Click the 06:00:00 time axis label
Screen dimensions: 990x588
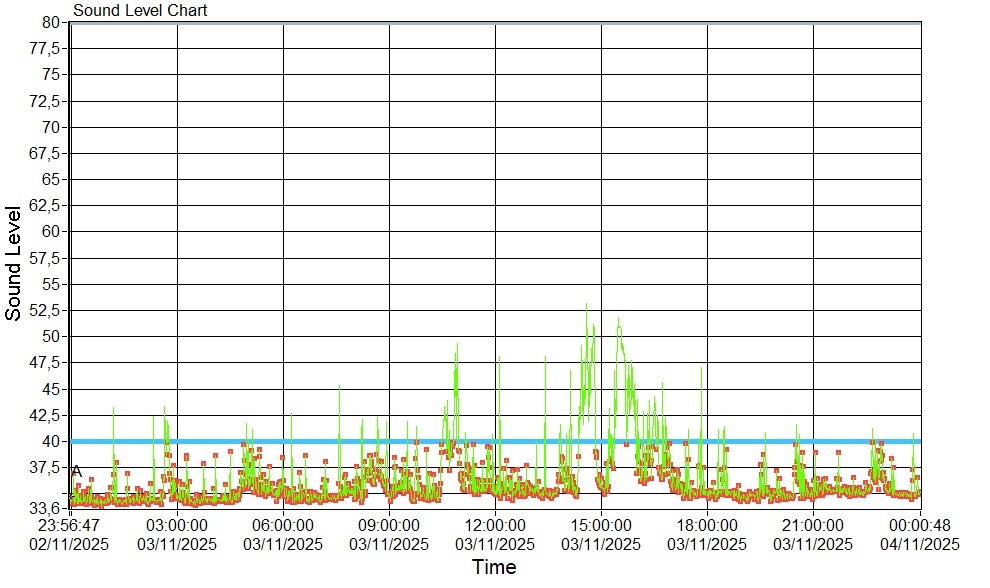(x=283, y=525)
